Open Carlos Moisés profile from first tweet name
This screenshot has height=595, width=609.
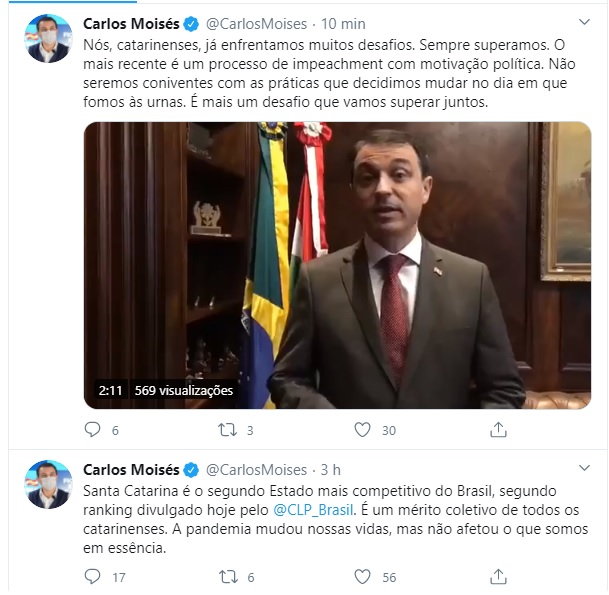(x=131, y=24)
